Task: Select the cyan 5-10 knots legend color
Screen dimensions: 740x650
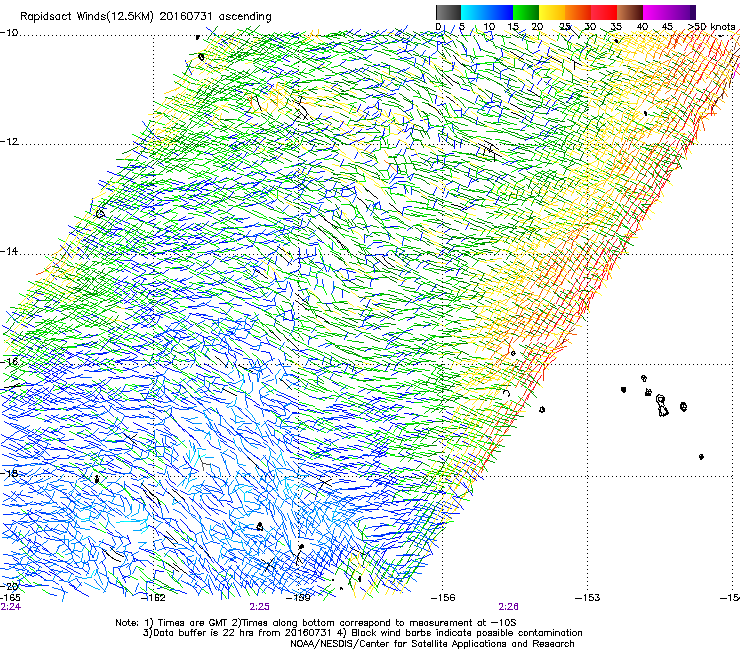Action: (x=474, y=12)
